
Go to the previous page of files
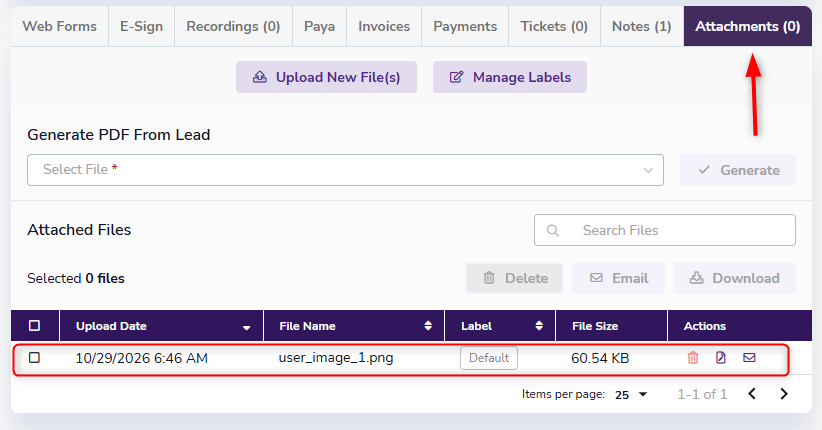(x=752, y=394)
